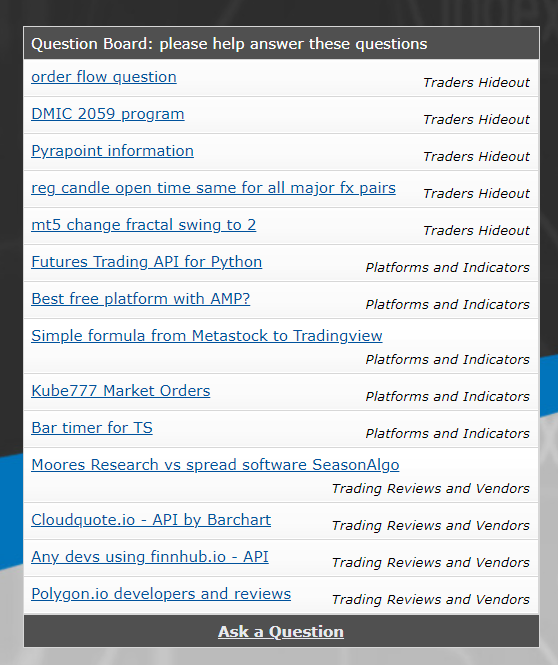The image size is (558, 665).
Task: Open 'Polygon.io developers and reviews' thread
Action: (161, 594)
